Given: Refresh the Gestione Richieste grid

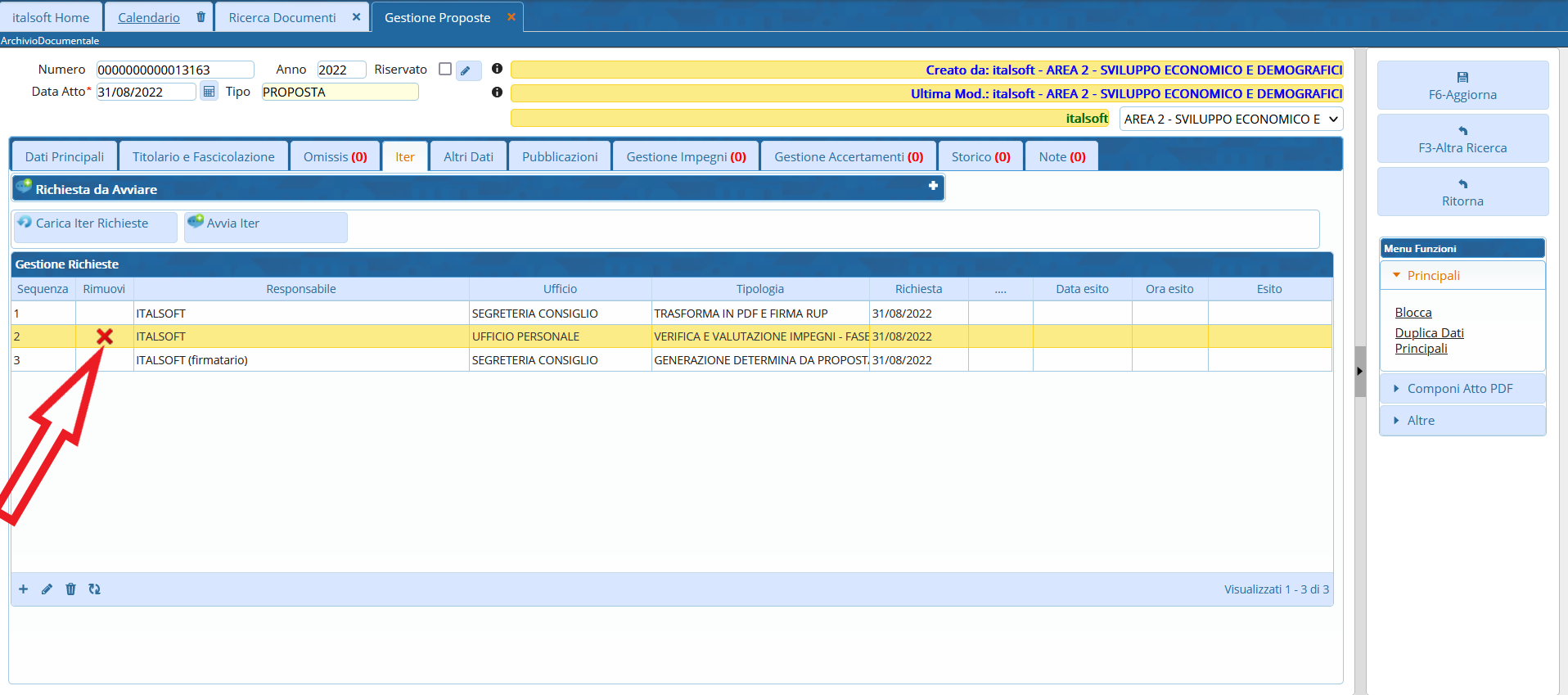Looking at the screenshot, I should coord(95,589).
